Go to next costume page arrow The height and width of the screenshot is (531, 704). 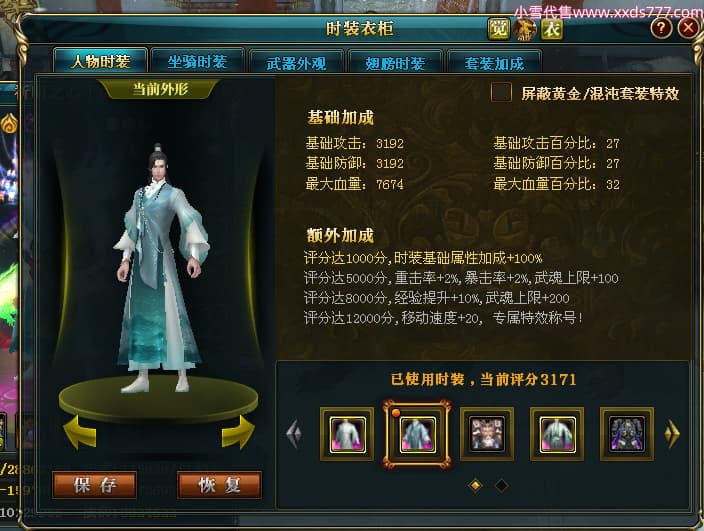[x=672, y=434]
